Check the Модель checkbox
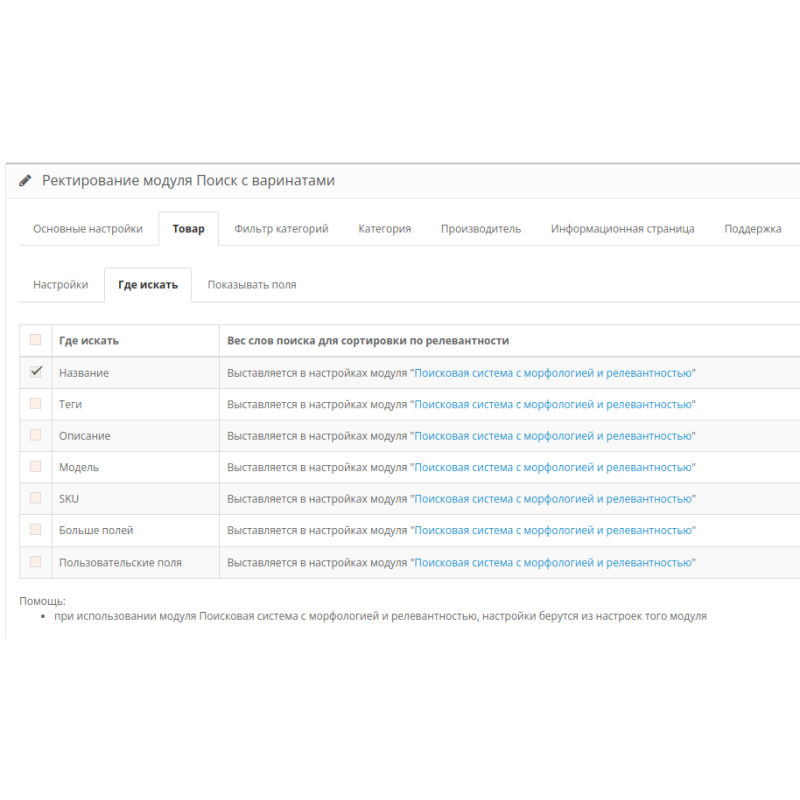Screen dimensions: 800x800 (35, 467)
